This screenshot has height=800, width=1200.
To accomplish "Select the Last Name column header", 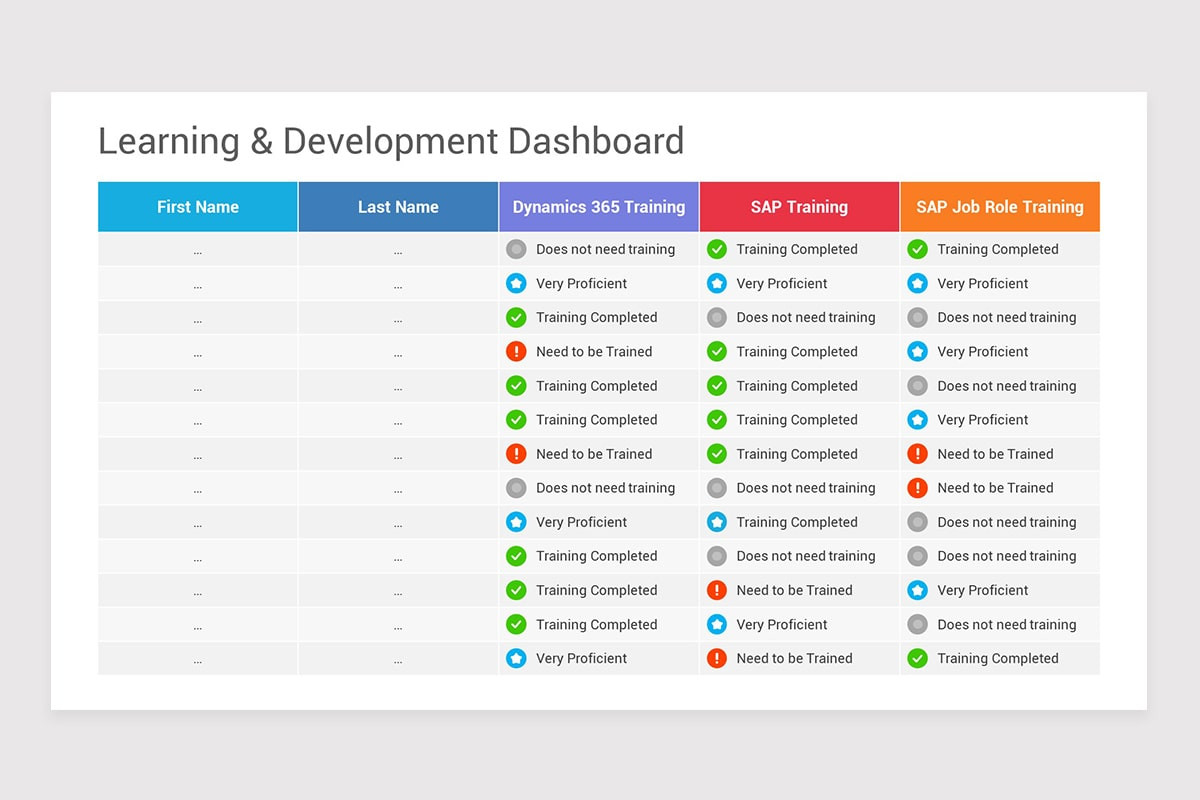I will [398, 207].
